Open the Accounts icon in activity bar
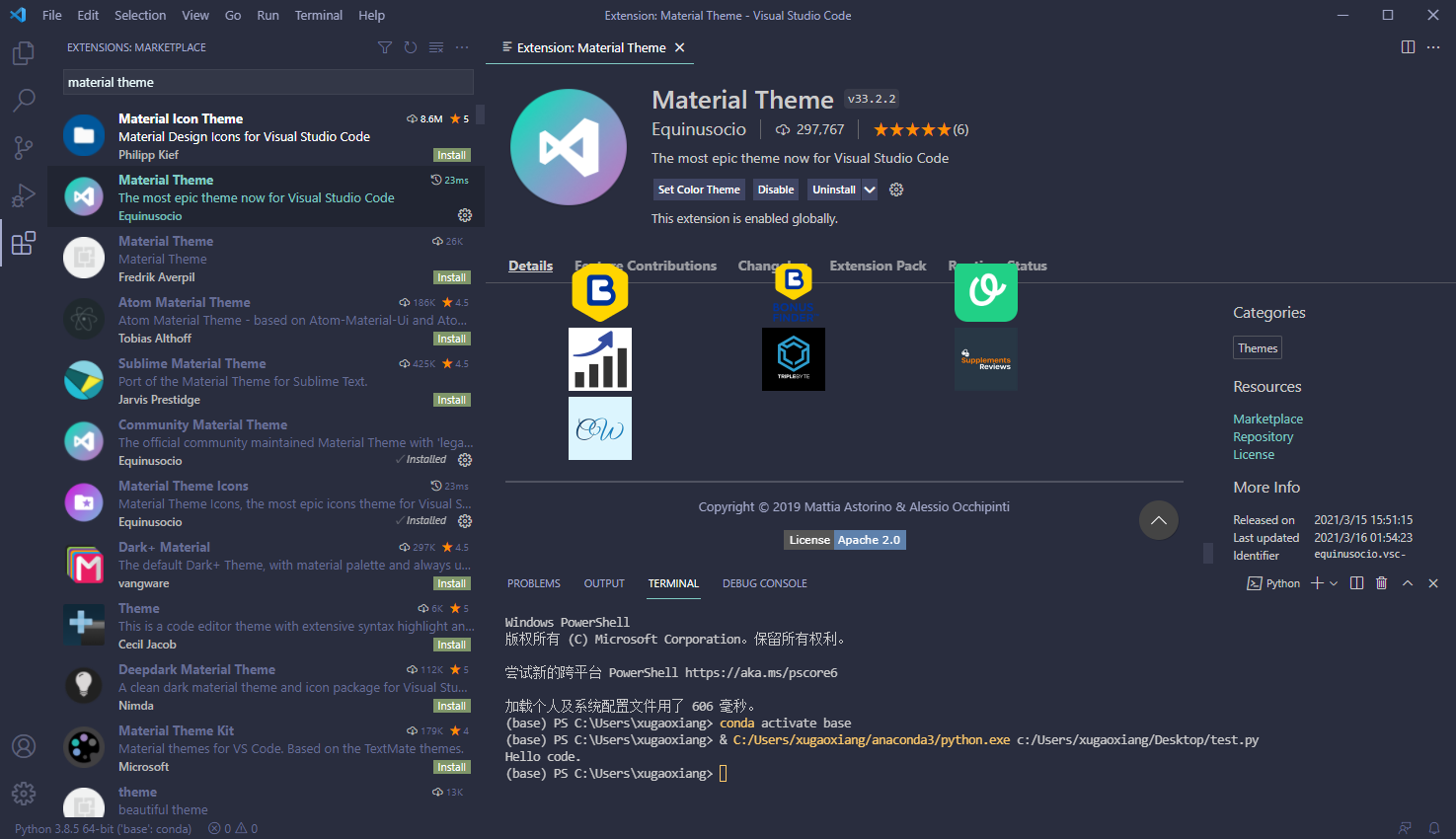This screenshot has height=839, width=1456. tap(24, 746)
